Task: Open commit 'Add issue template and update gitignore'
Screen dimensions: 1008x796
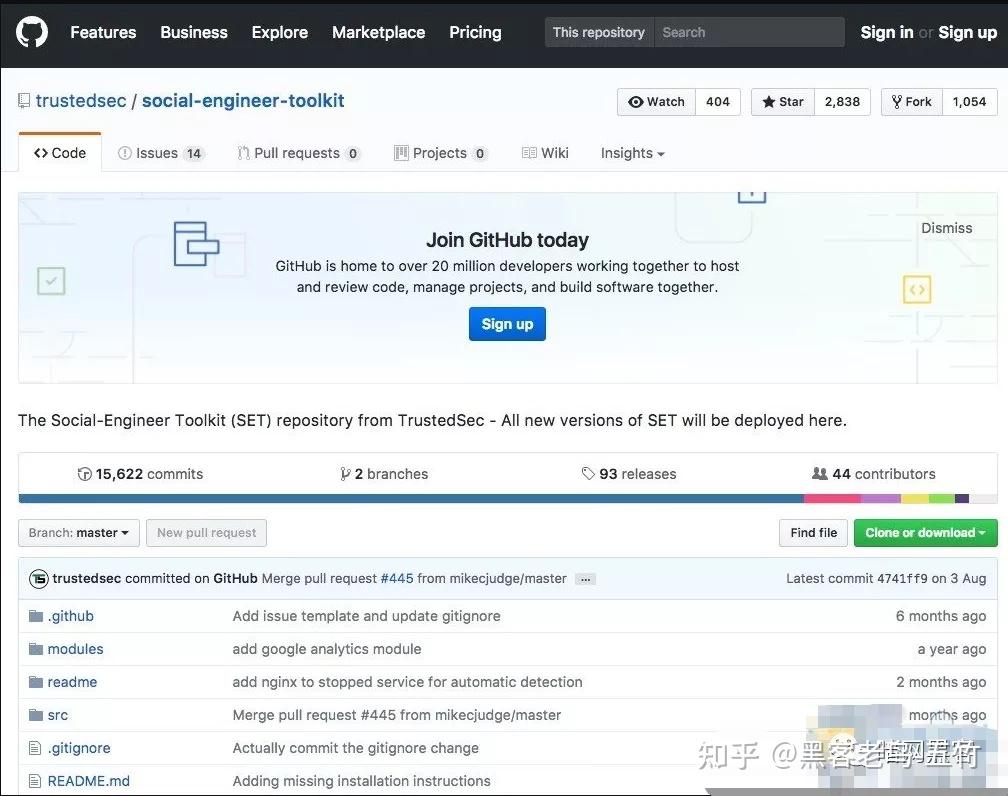Action: [x=366, y=616]
